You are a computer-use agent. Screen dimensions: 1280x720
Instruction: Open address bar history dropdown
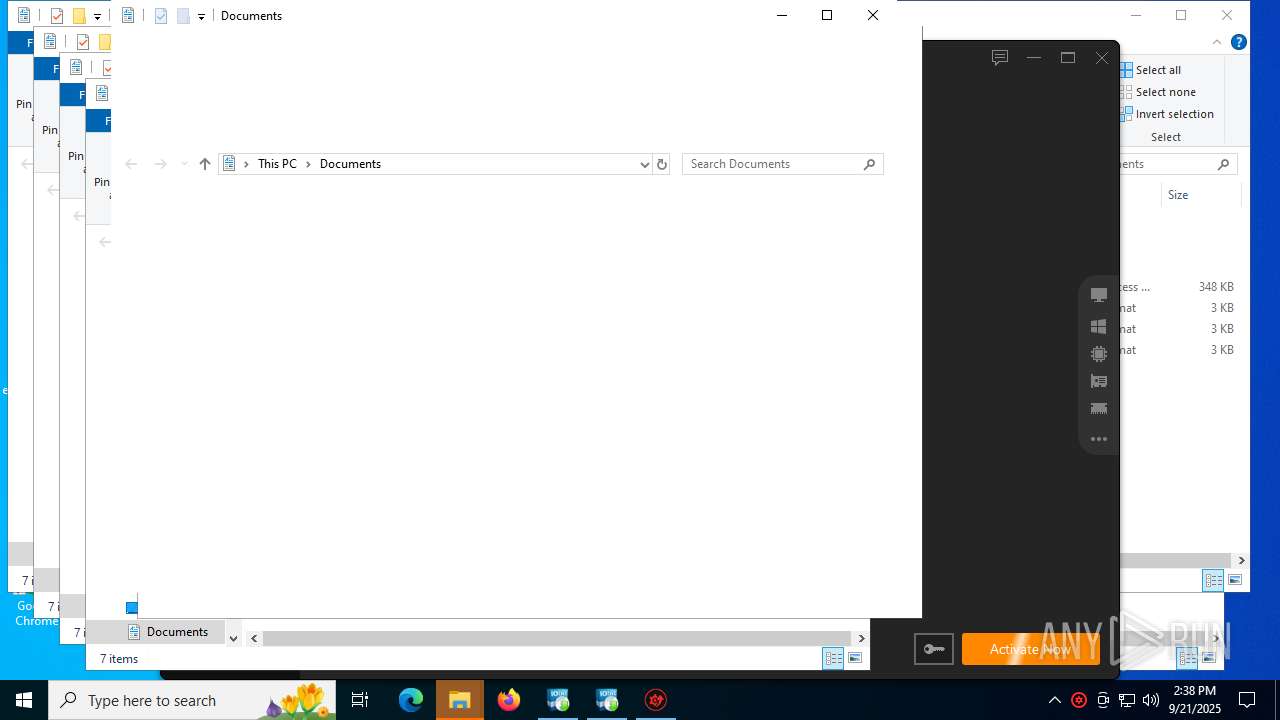(644, 164)
